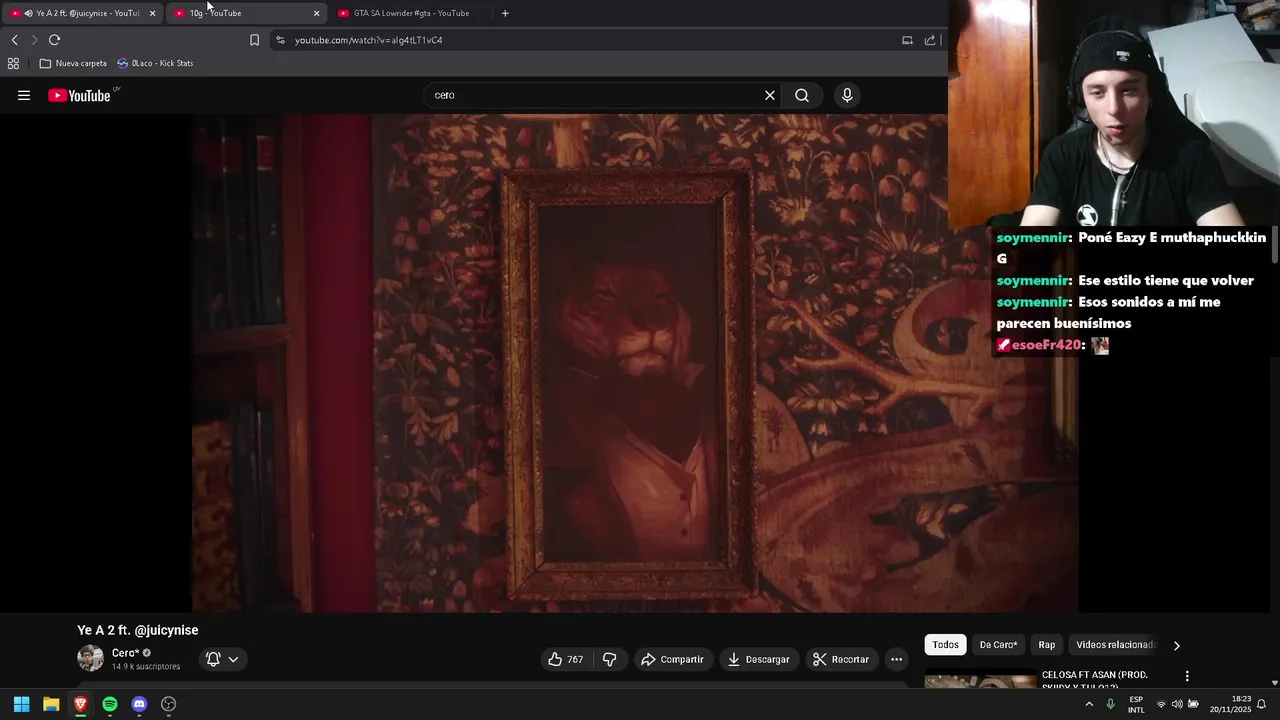Viewport: 1280px width, 720px height.
Task: Select the Videos relacionados filter chip
Action: coord(1115,645)
